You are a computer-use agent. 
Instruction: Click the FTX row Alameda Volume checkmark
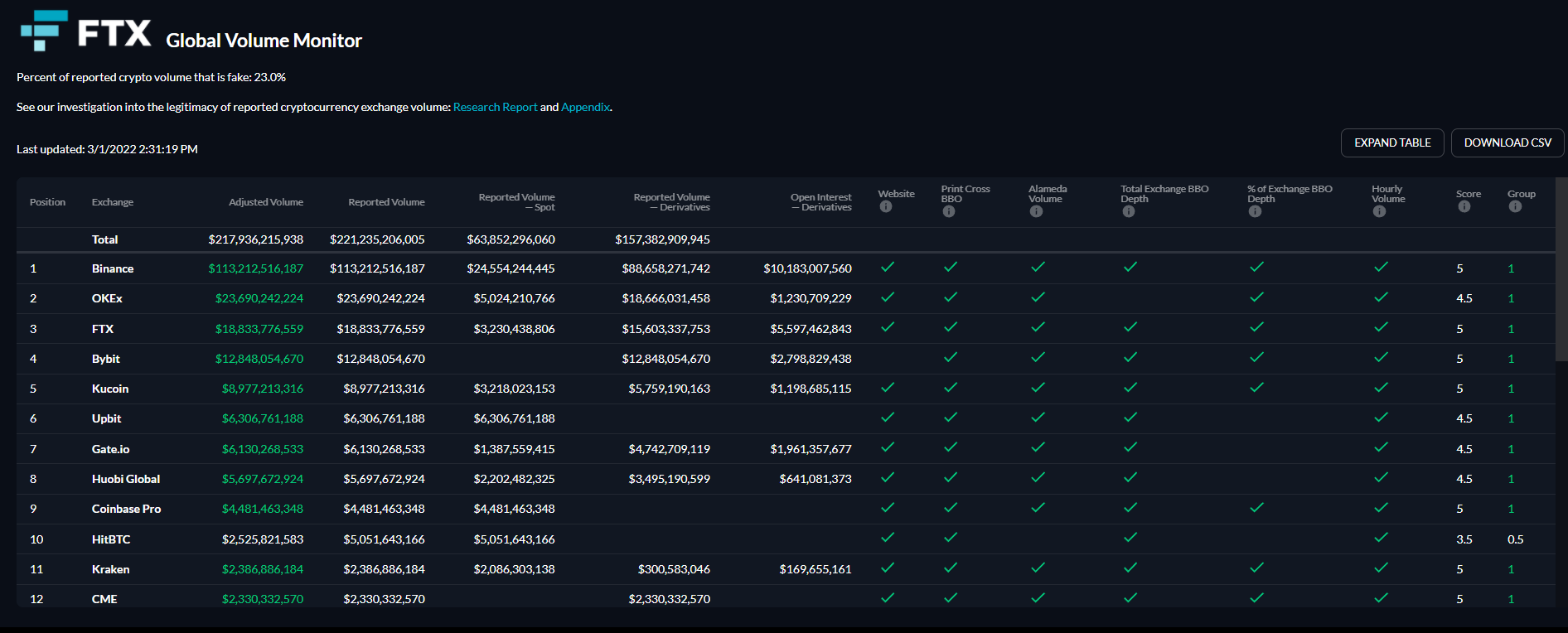click(1038, 327)
